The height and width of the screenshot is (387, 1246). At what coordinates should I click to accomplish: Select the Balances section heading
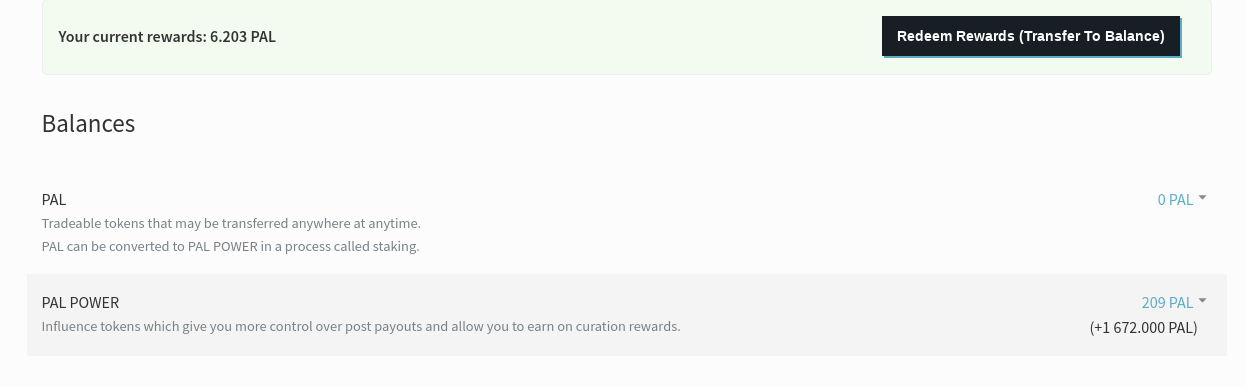tap(88, 123)
